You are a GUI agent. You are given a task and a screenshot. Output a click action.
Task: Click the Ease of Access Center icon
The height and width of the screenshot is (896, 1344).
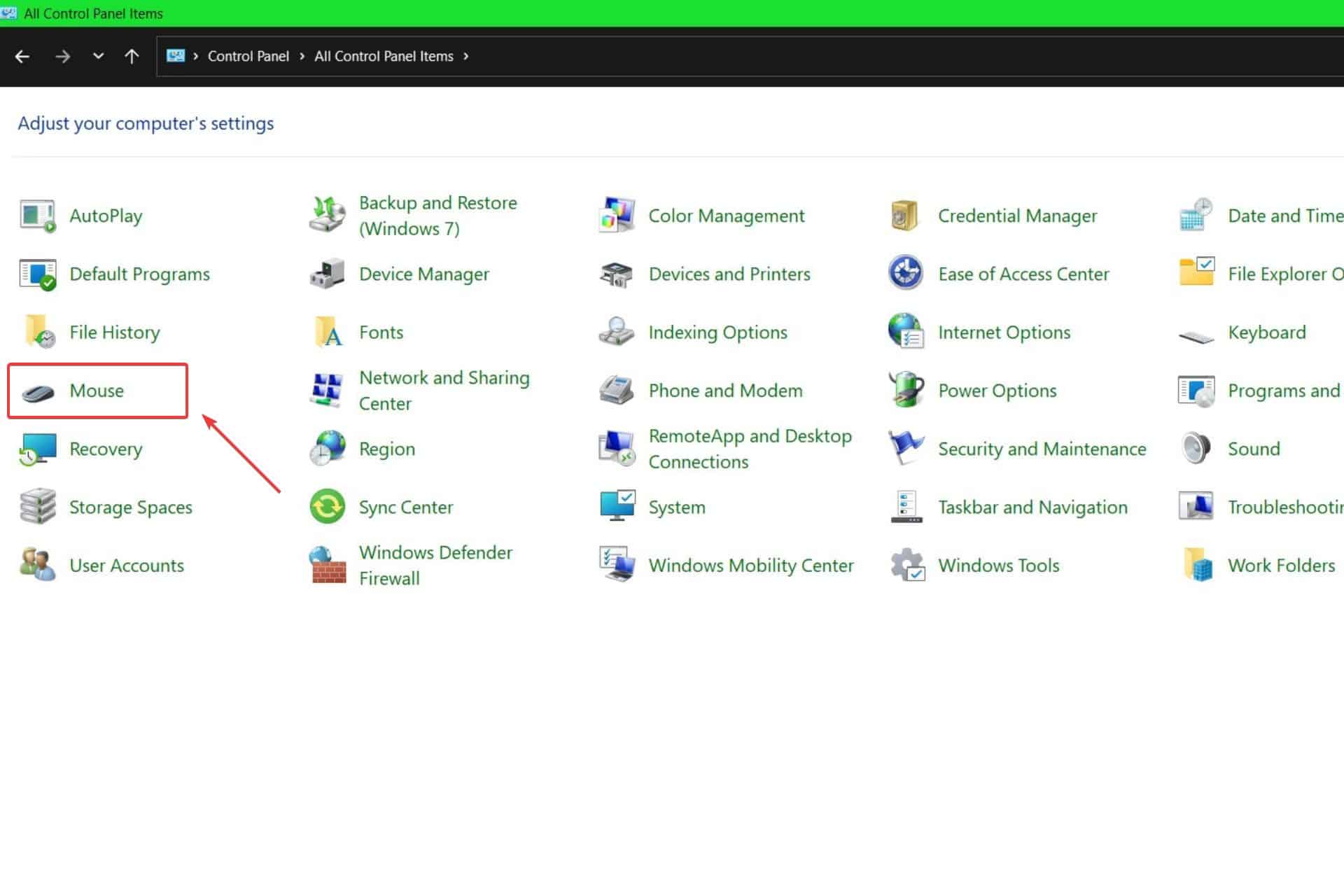(906, 274)
